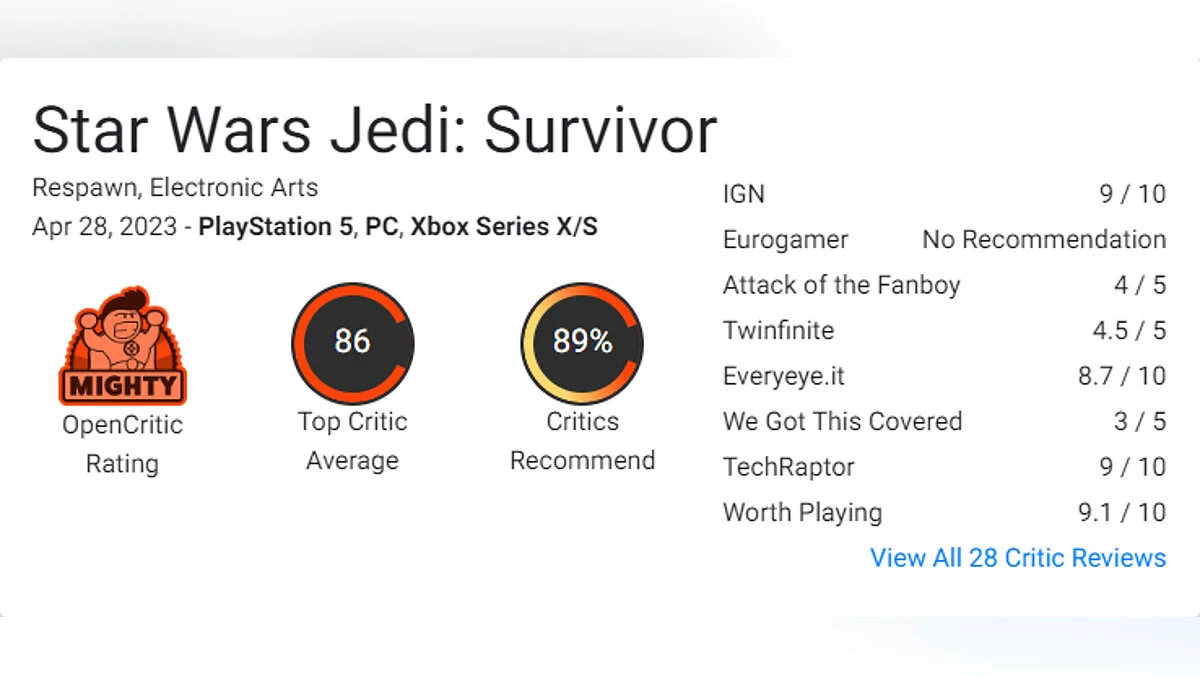Open the Twinfinite review
The width and height of the screenshot is (1200, 675).
point(778,330)
